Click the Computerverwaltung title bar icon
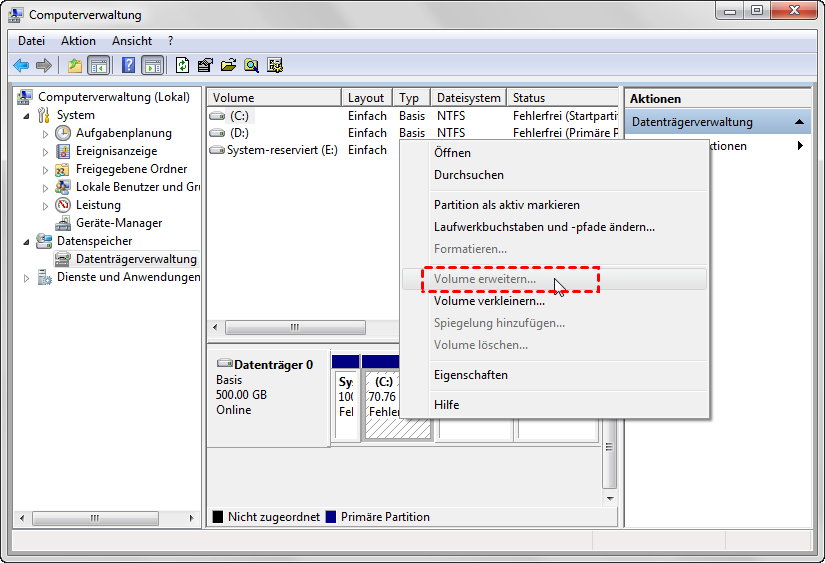825x563 pixels. point(16,15)
